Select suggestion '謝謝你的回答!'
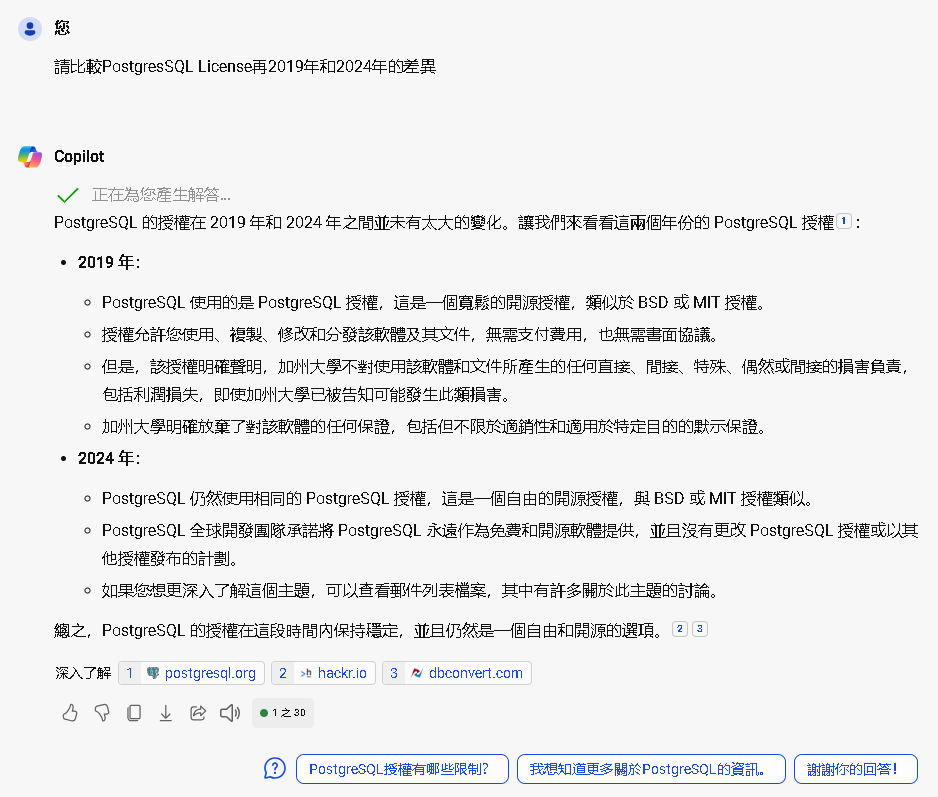The height and width of the screenshot is (797, 938). [x=855, y=769]
